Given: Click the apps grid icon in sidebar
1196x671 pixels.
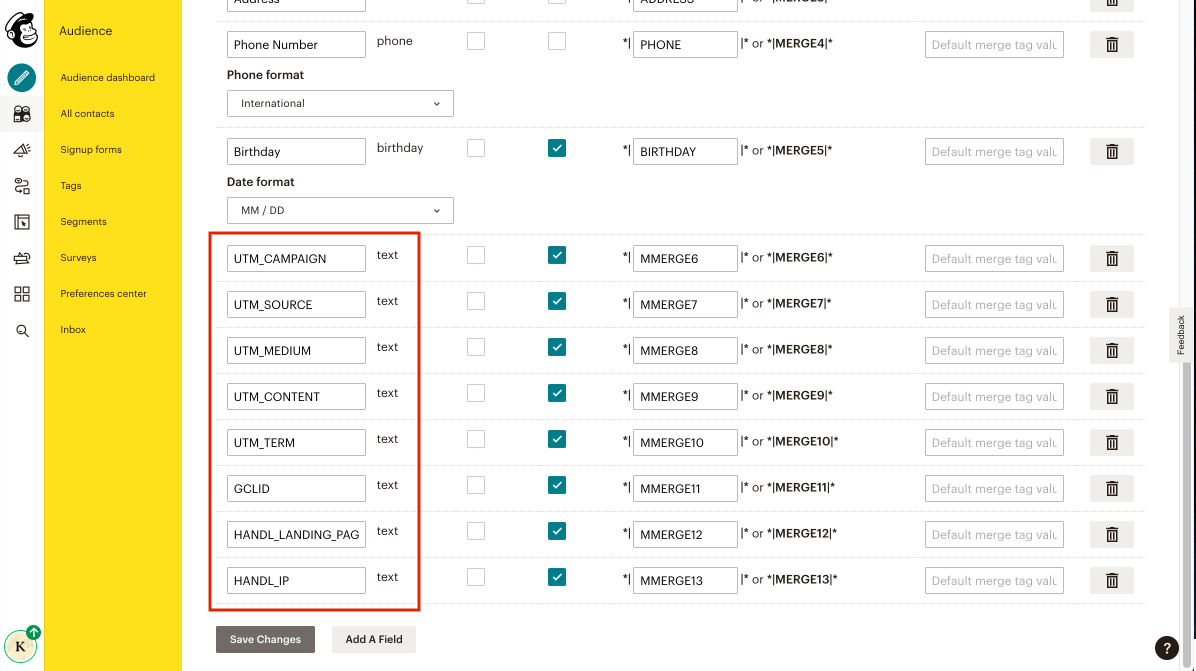Looking at the screenshot, I should 22,293.
